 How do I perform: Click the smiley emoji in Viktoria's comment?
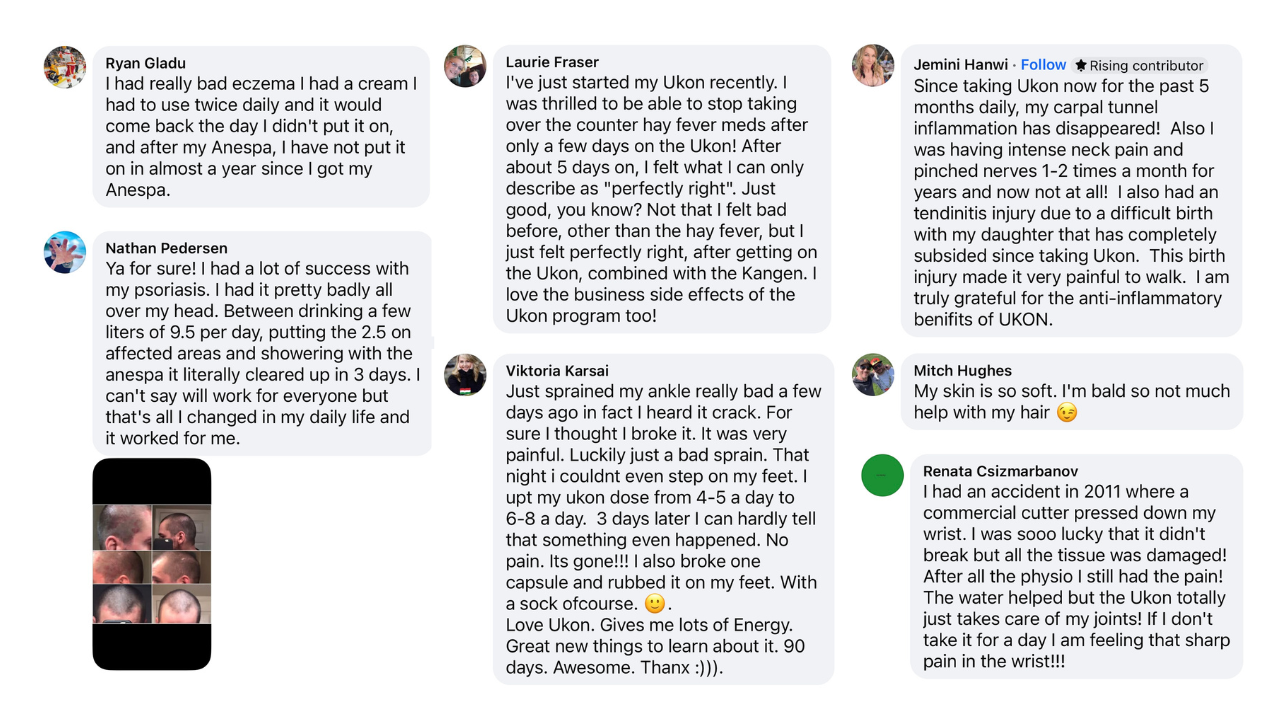click(655, 604)
